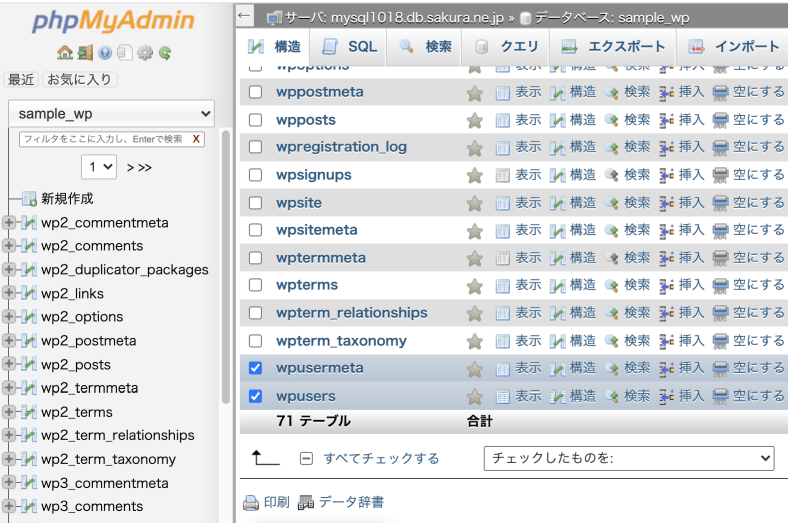Reload navigation panel green refresh icon
788x523 pixels.
[x=165, y=52]
